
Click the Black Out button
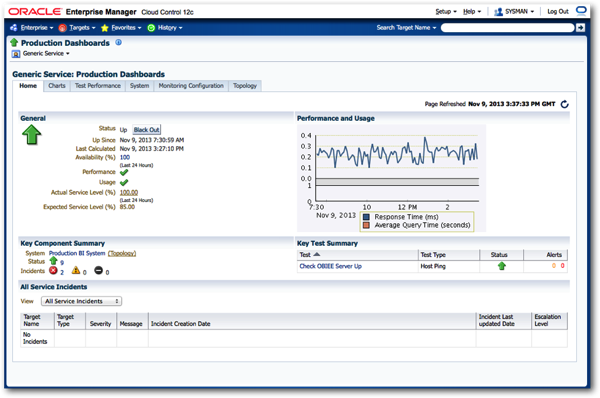click(x=147, y=130)
